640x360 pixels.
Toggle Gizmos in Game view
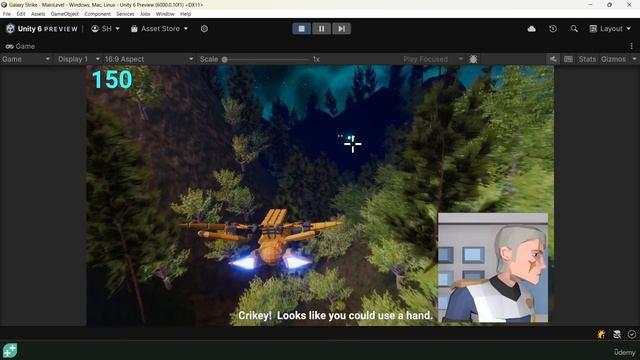613,59
